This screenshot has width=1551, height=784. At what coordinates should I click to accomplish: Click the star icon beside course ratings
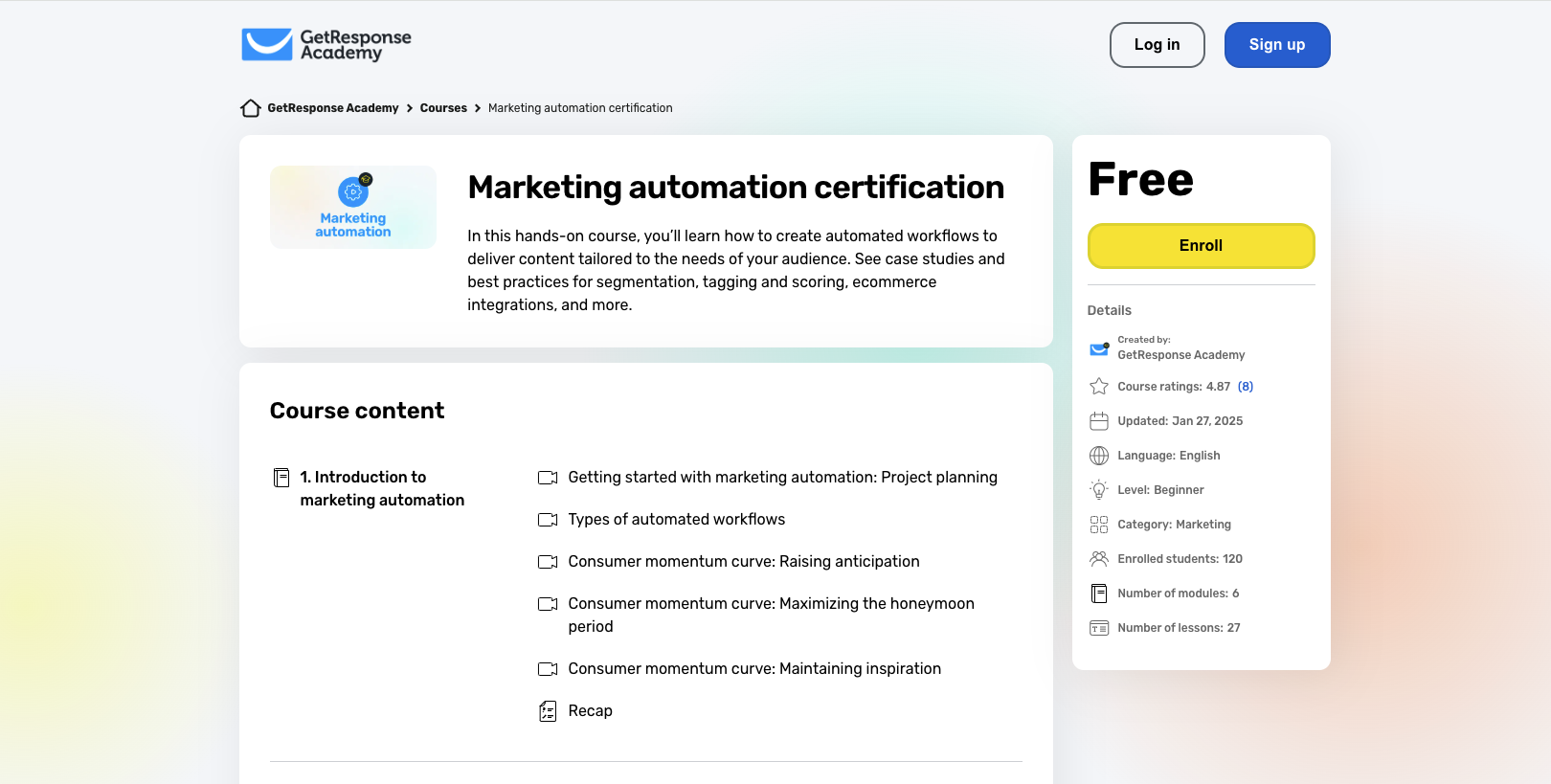[x=1099, y=387]
